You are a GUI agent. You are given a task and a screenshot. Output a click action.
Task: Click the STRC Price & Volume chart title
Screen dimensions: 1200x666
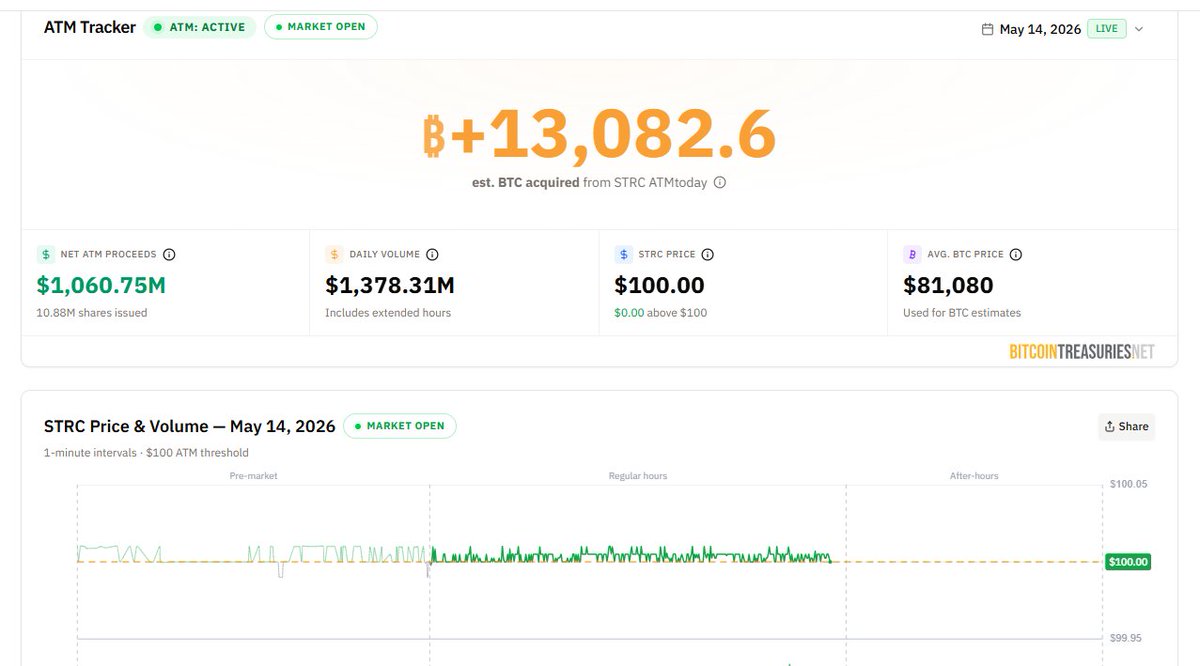pos(190,426)
